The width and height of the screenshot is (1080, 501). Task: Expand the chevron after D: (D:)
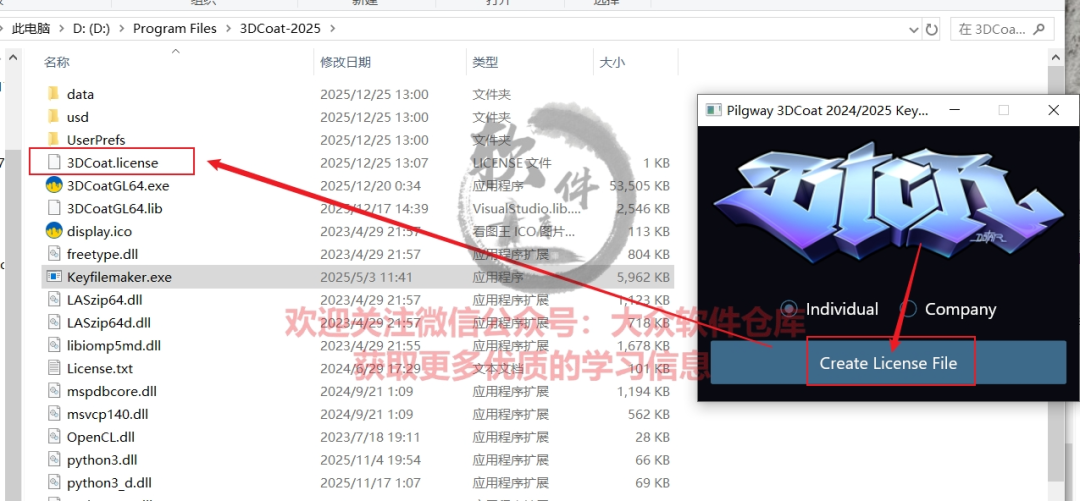(122, 29)
